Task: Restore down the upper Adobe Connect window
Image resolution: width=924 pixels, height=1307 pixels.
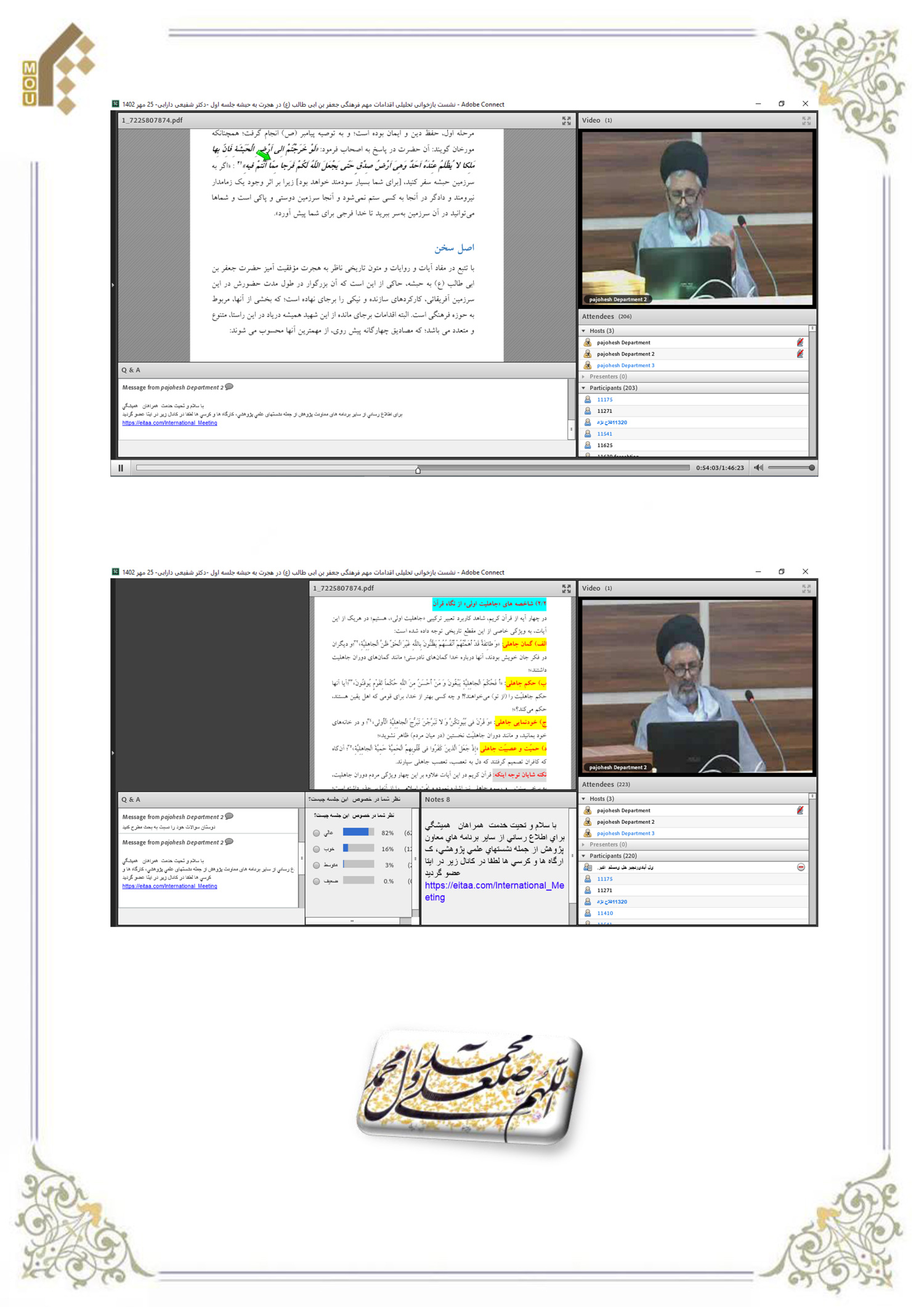Action: pos(782,104)
